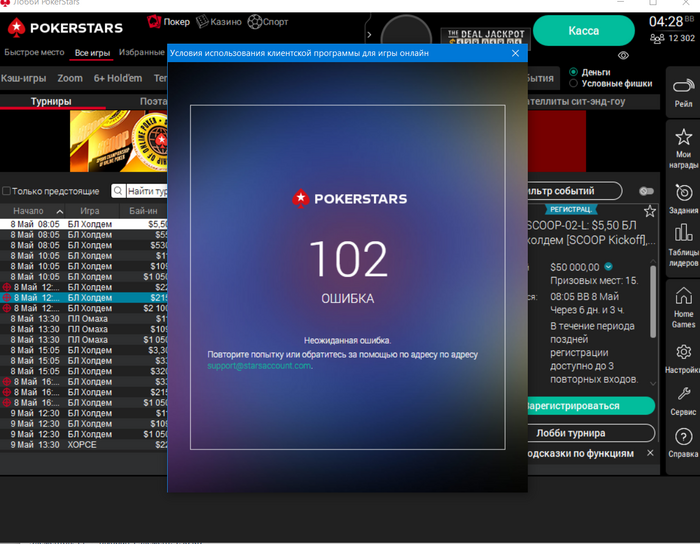Close the terms of use error dialog
700x544 pixels.
515,53
